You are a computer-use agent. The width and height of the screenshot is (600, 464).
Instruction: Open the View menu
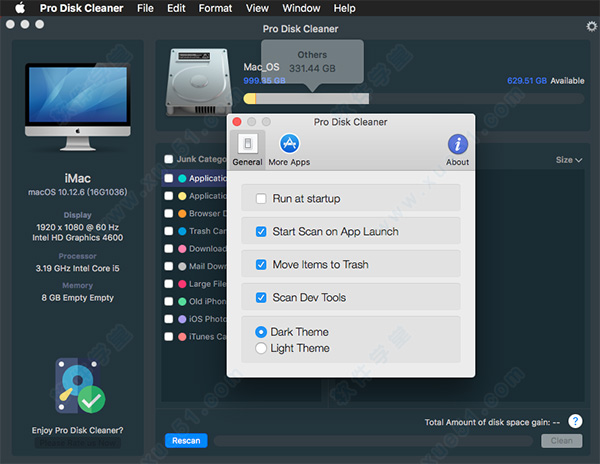[257, 8]
